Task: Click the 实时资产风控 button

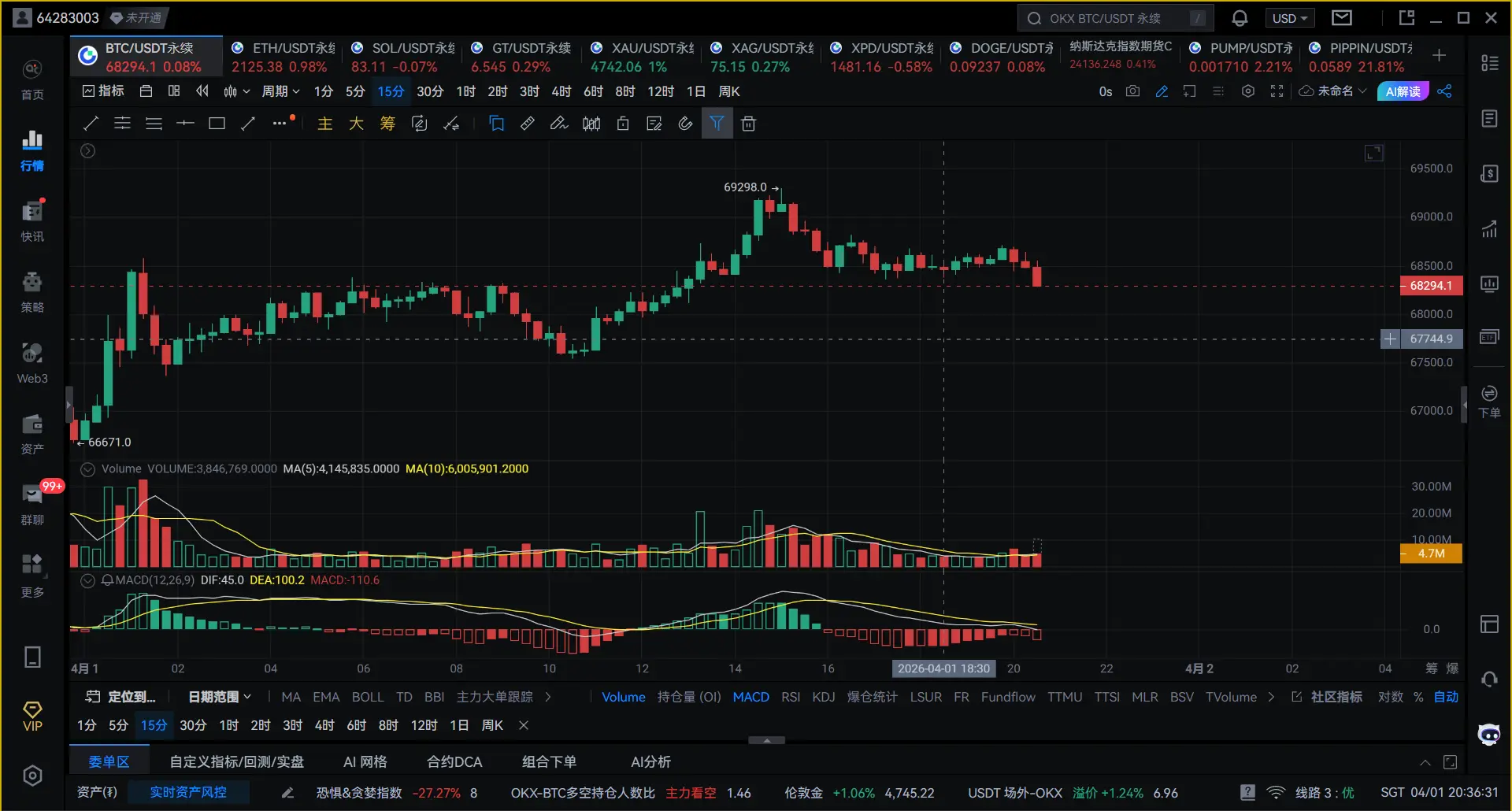Action: click(188, 792)
